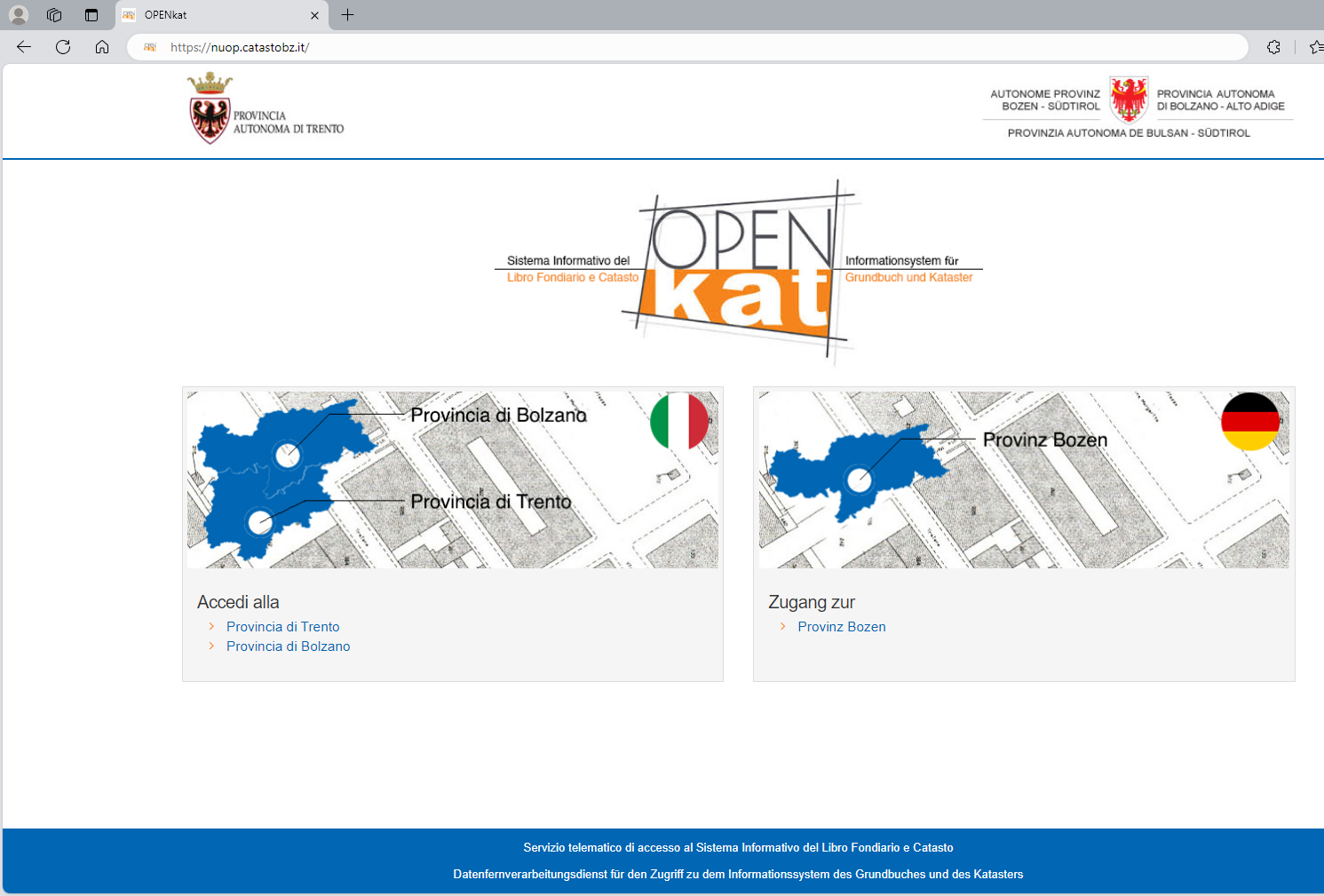The height and width of the screenshot is (896, 1324).
Task: Click the 'Zugang zur' heading
Action: [x=812, y=602]
